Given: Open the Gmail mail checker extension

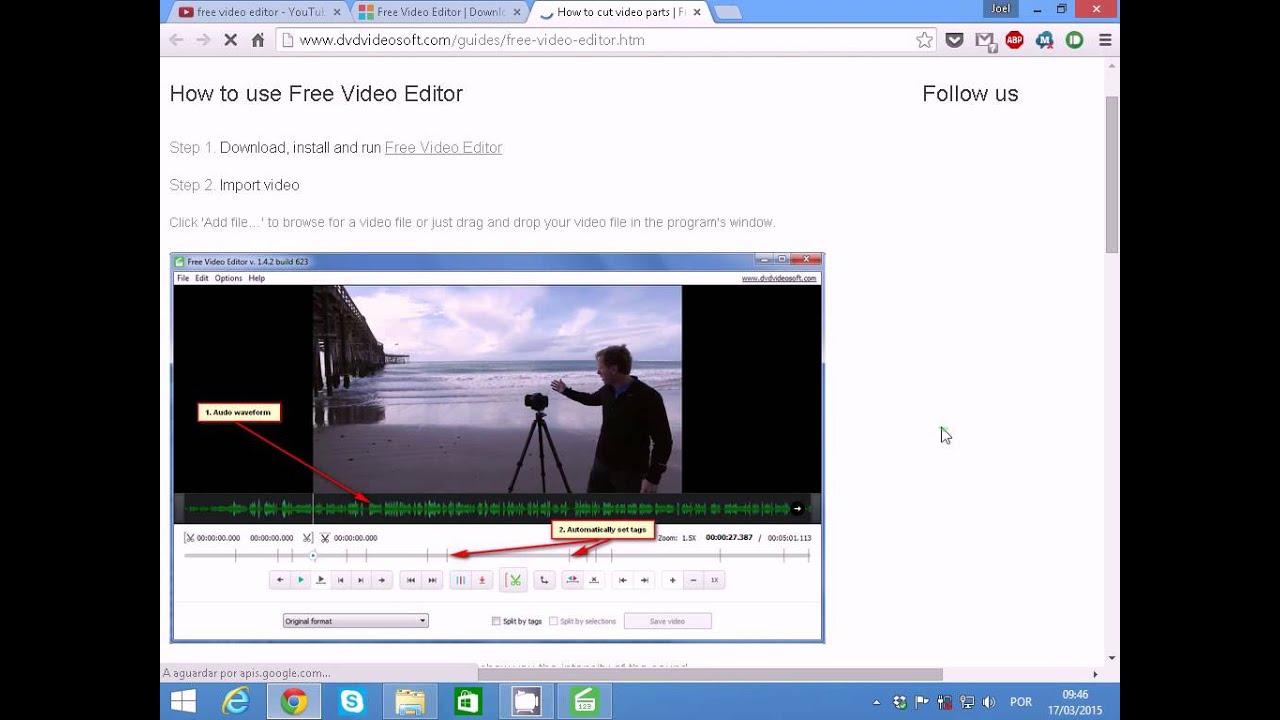Looking at the screenshot, I should tap(984, 40).
